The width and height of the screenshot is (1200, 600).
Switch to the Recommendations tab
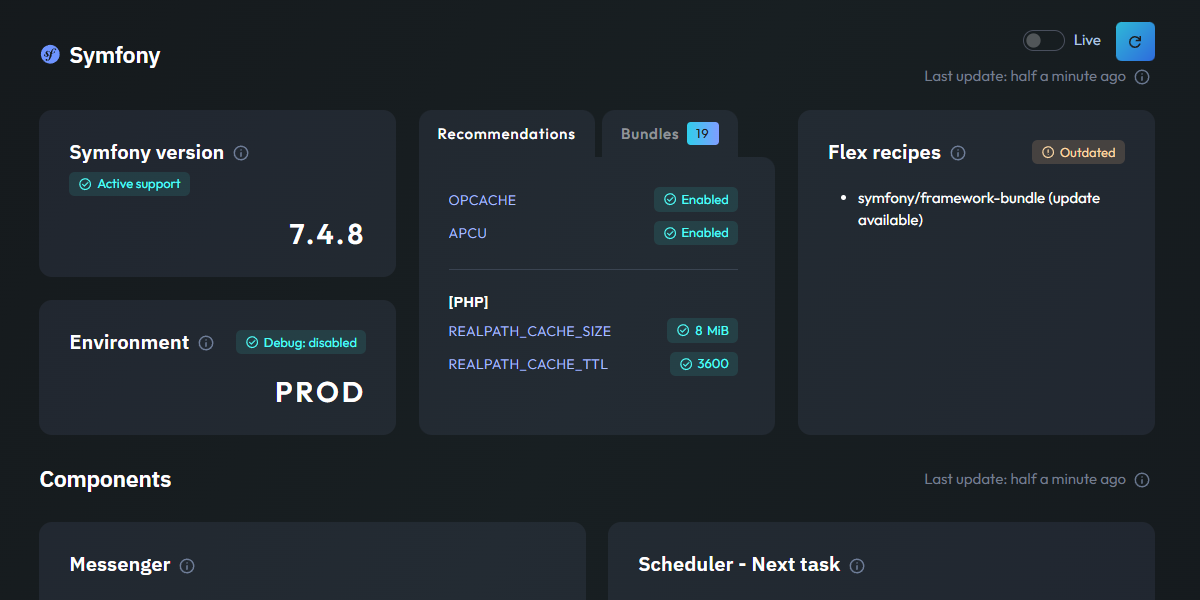[x=506, y=134]
